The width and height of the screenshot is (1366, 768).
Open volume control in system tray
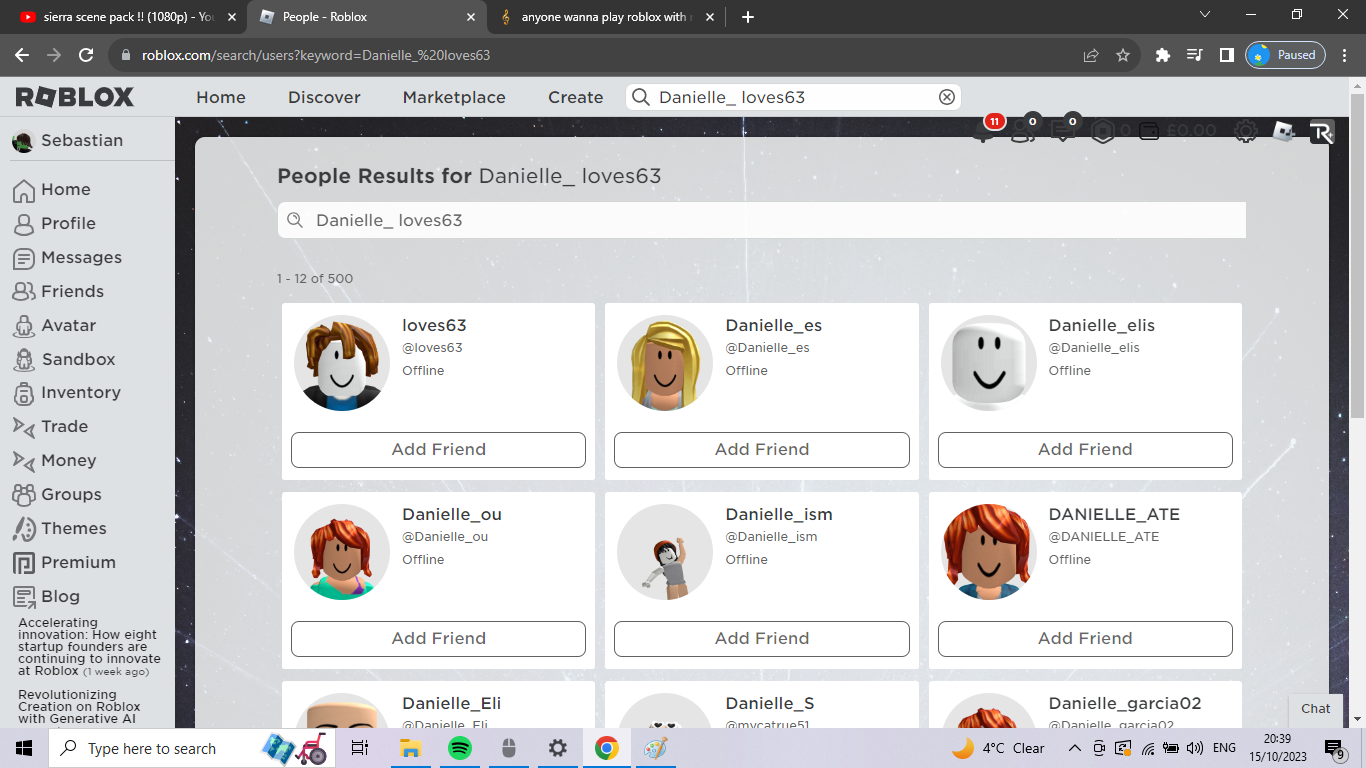click(x=1195, y=748)
